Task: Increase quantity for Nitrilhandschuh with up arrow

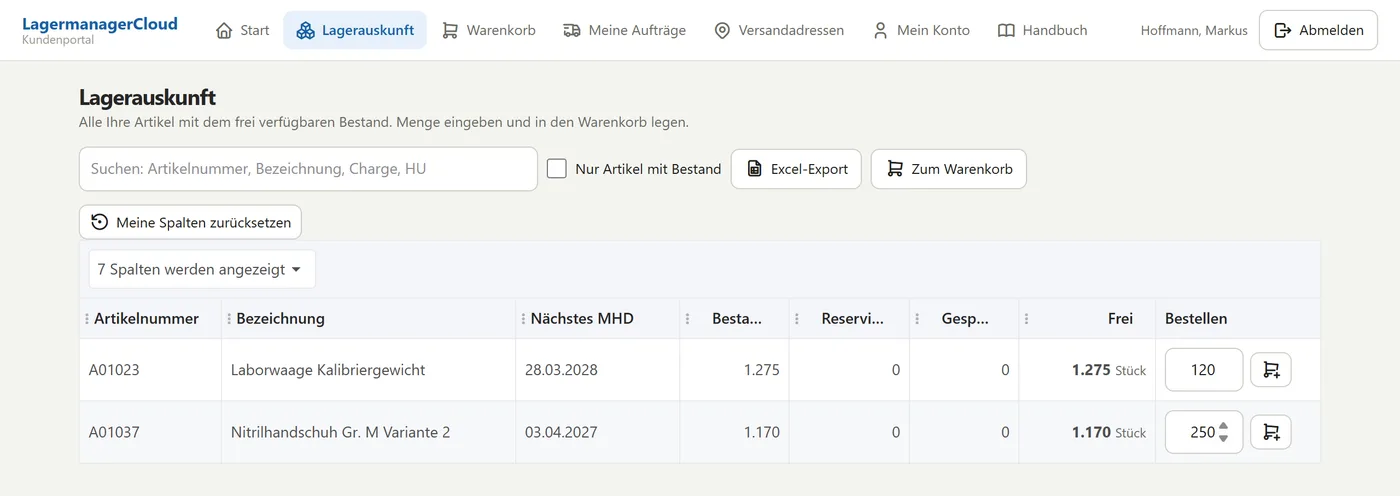Action: (1224, 426)
